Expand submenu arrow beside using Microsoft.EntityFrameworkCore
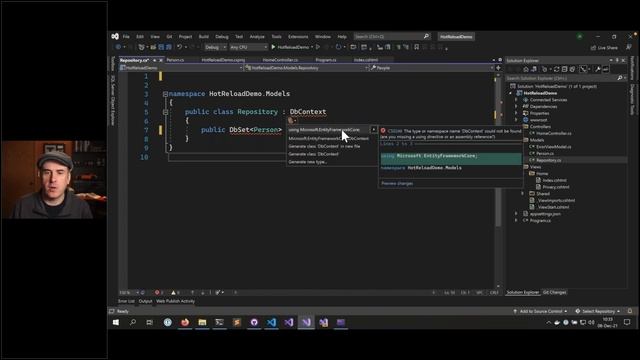The width and height of the screenshot is (640, 360). [373, 130]
